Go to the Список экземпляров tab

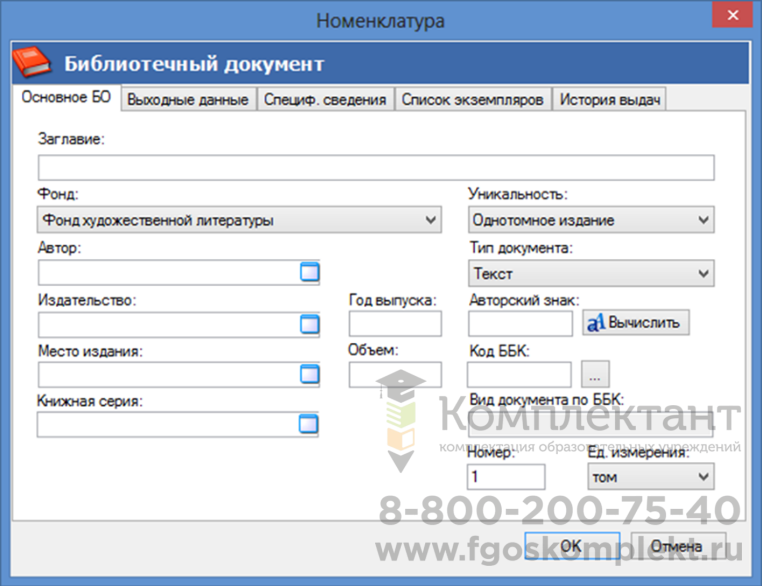[x=472, y=100]
